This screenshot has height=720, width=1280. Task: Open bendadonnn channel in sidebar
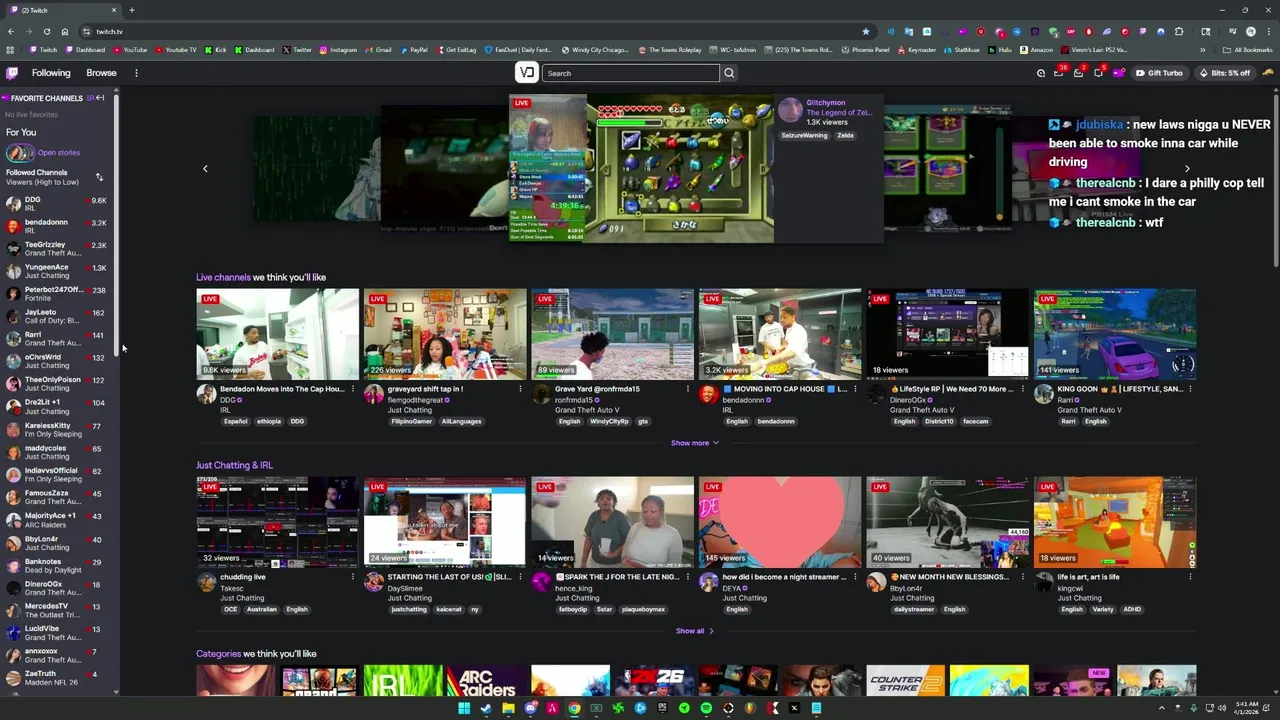pos(58,226)
